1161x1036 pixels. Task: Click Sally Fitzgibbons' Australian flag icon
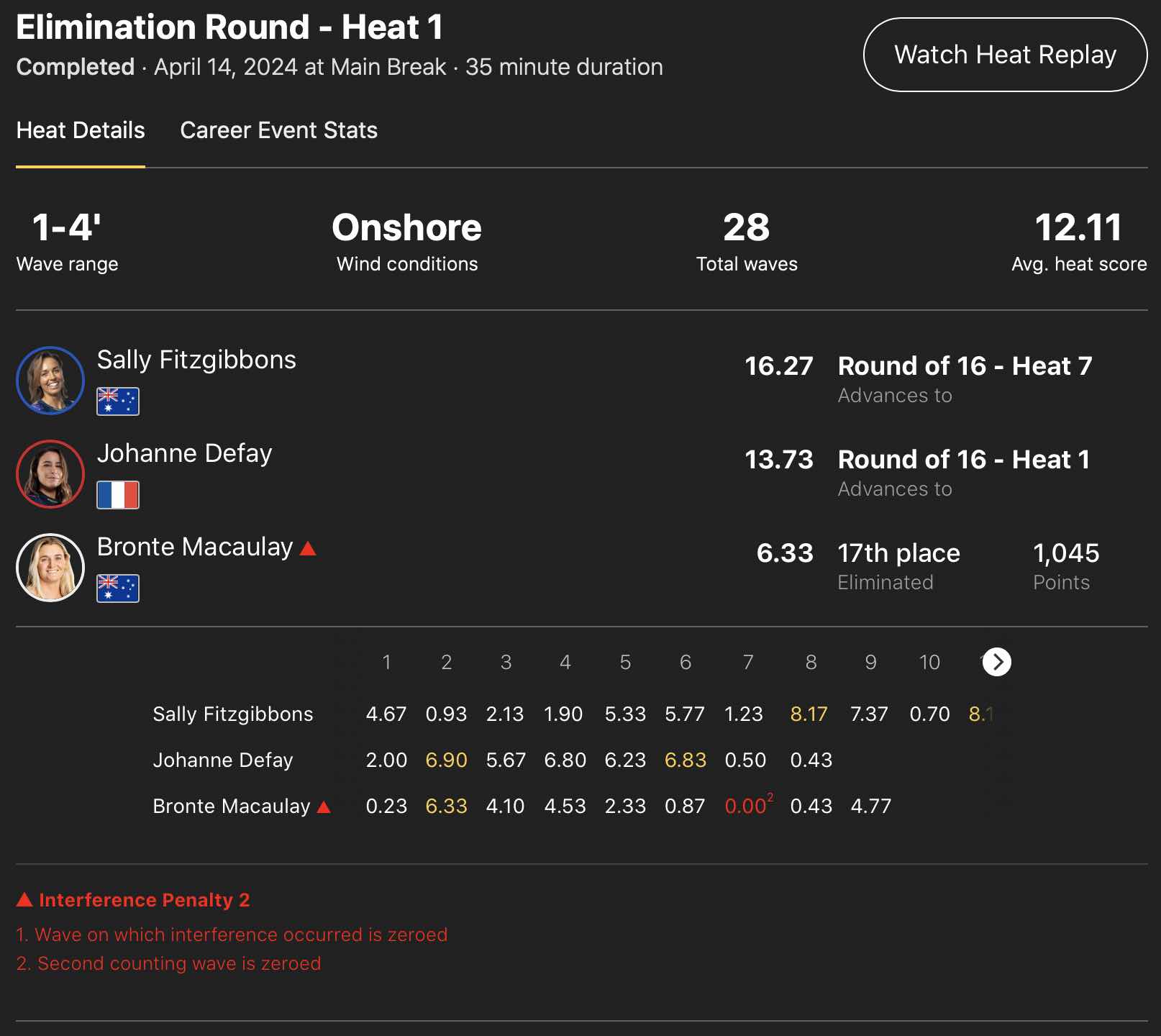click(118, 401)
